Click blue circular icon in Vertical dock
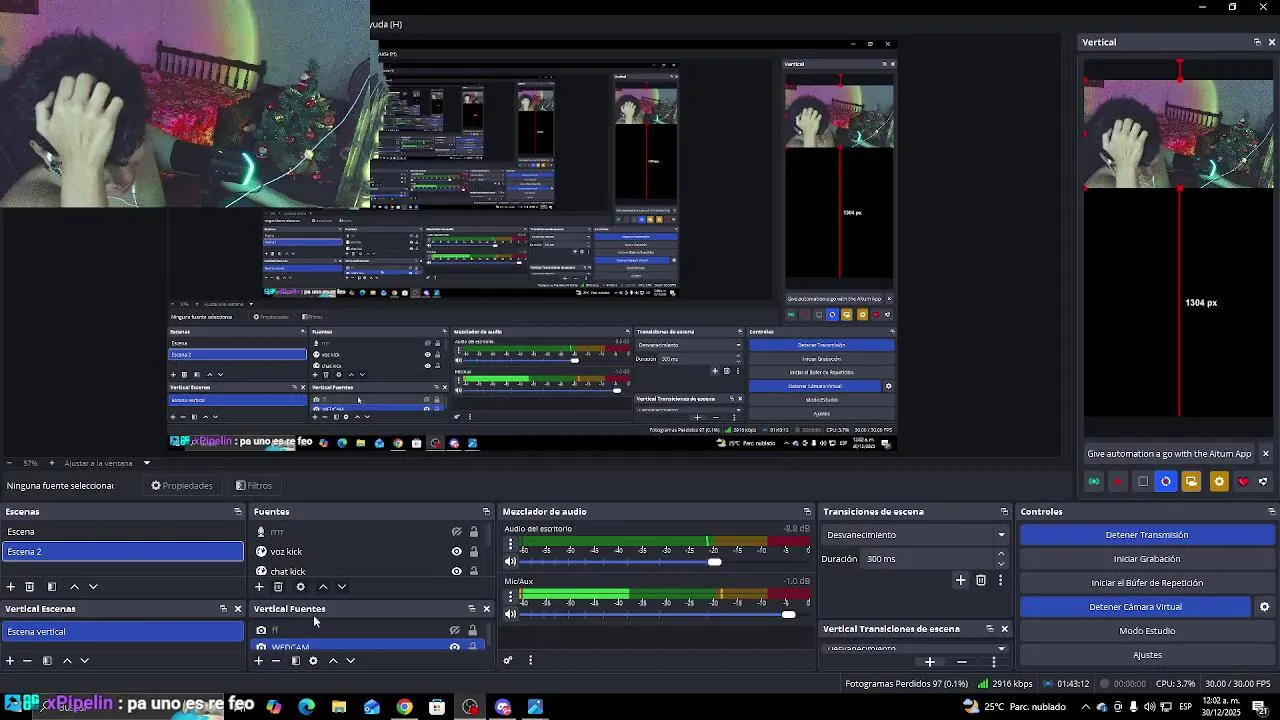 [1166, 482]
